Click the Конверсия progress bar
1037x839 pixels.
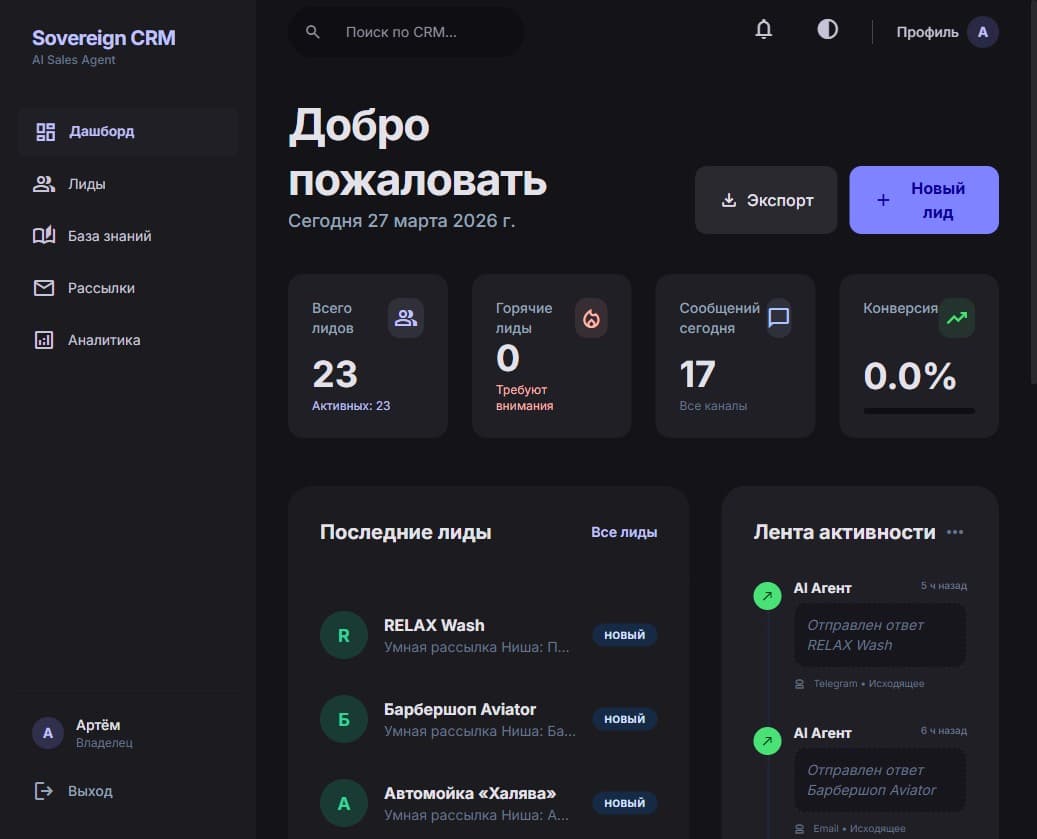[x=919, y=411]
